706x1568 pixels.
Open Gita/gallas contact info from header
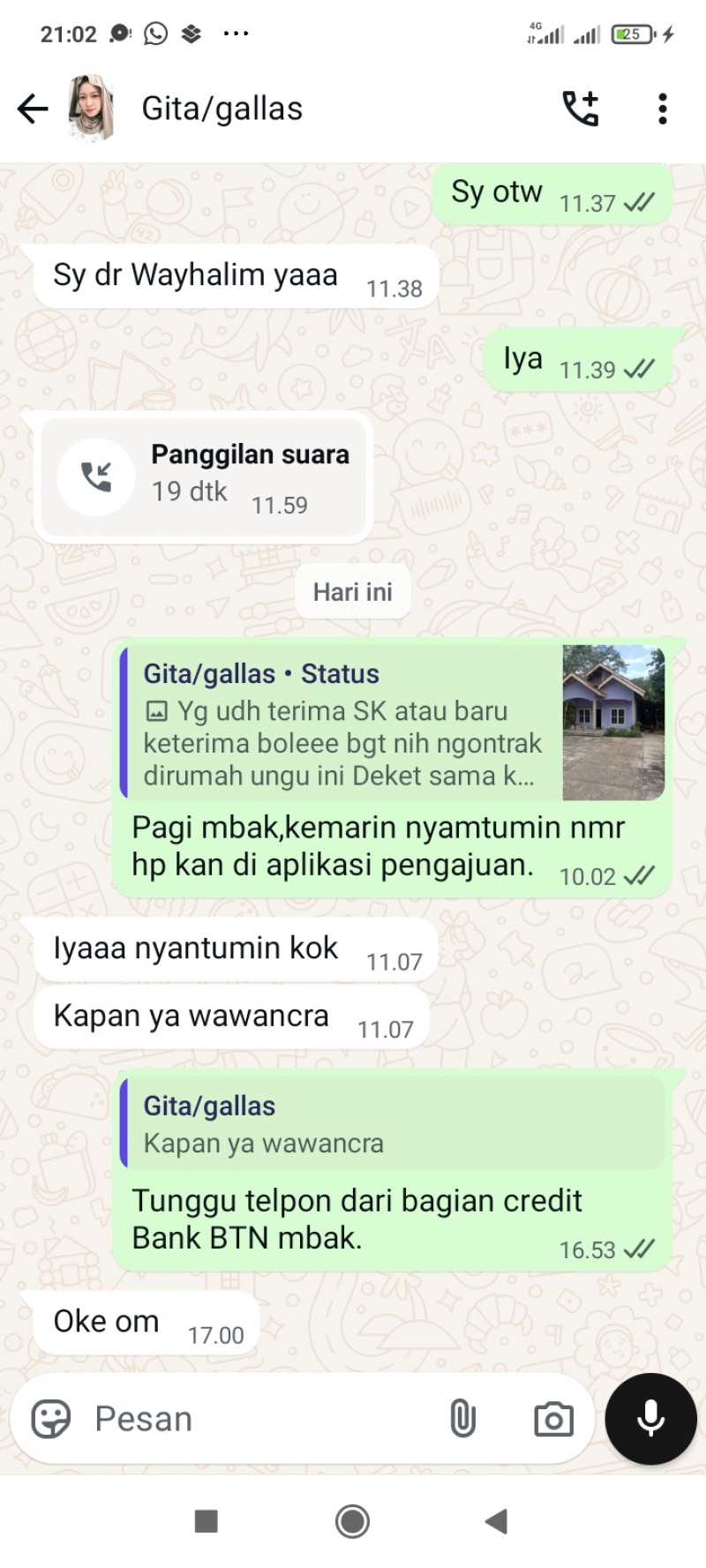tap(222, 109)
